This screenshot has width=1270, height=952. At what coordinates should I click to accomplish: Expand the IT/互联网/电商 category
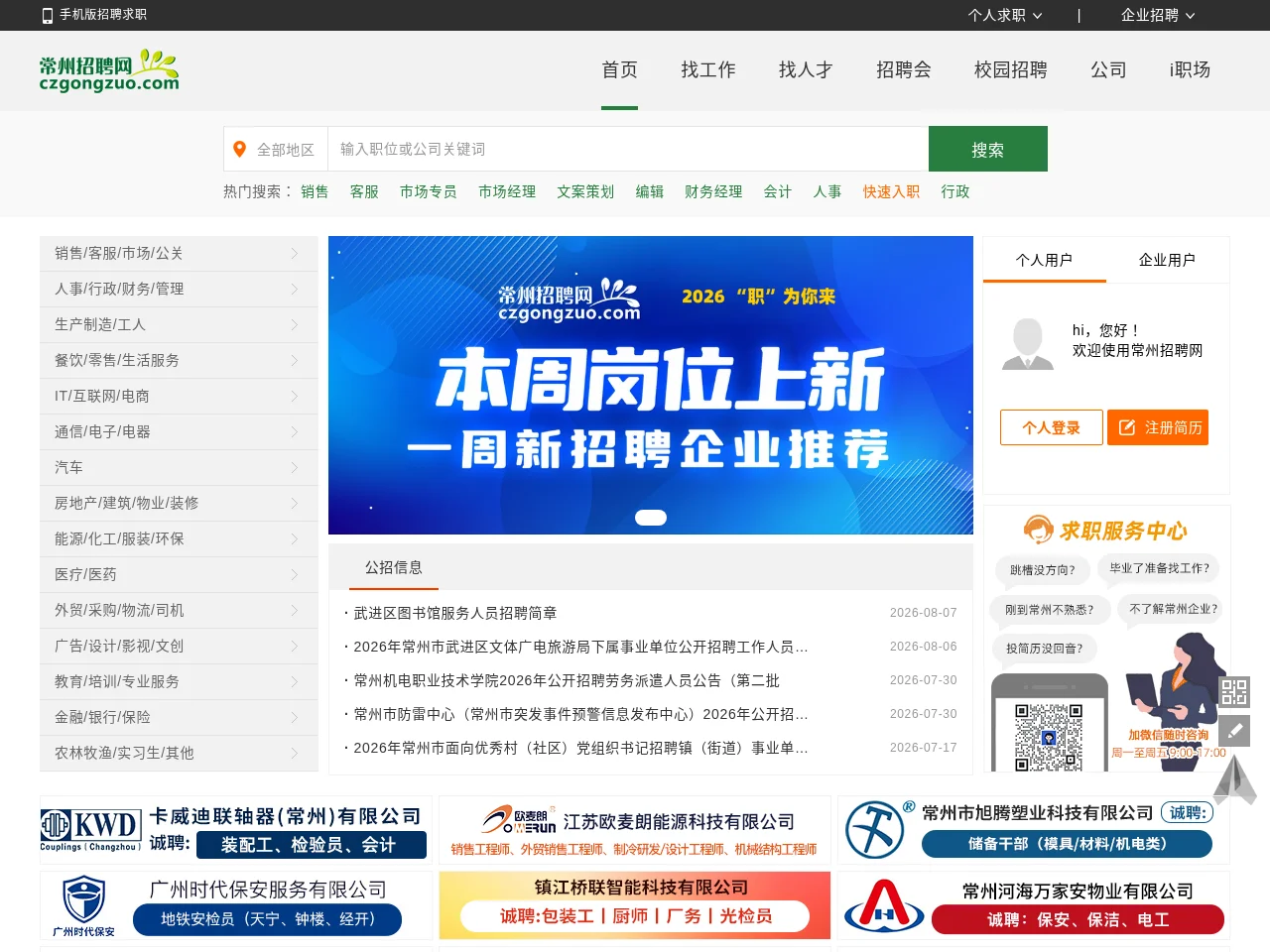tap(179, 397)
